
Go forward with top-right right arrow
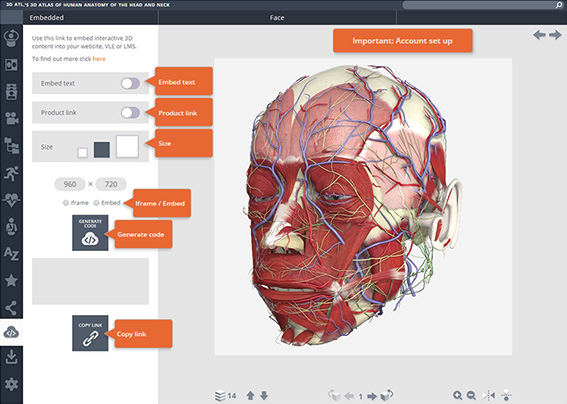(555, 35)
